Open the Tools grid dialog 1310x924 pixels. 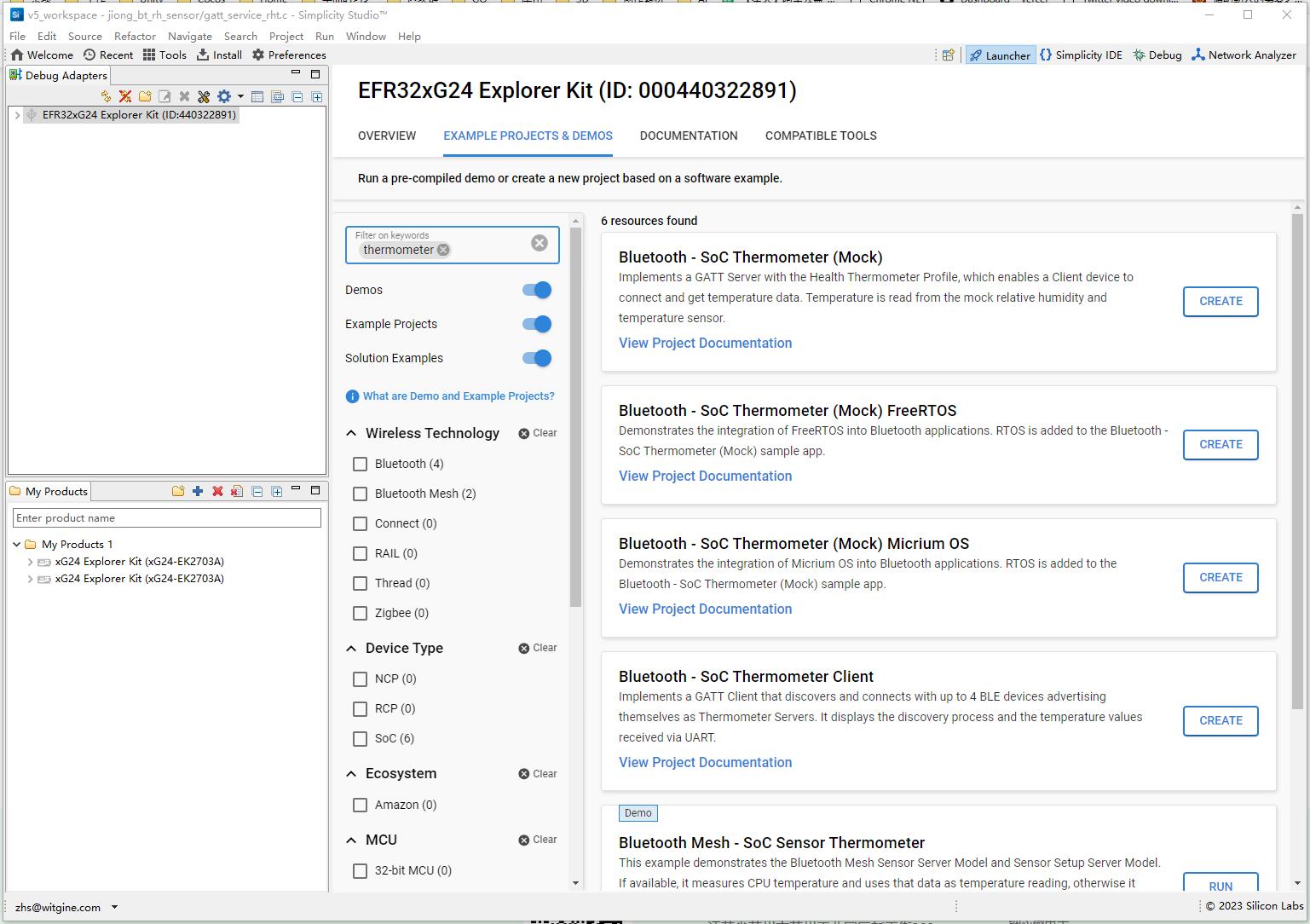tap(164, 55)
